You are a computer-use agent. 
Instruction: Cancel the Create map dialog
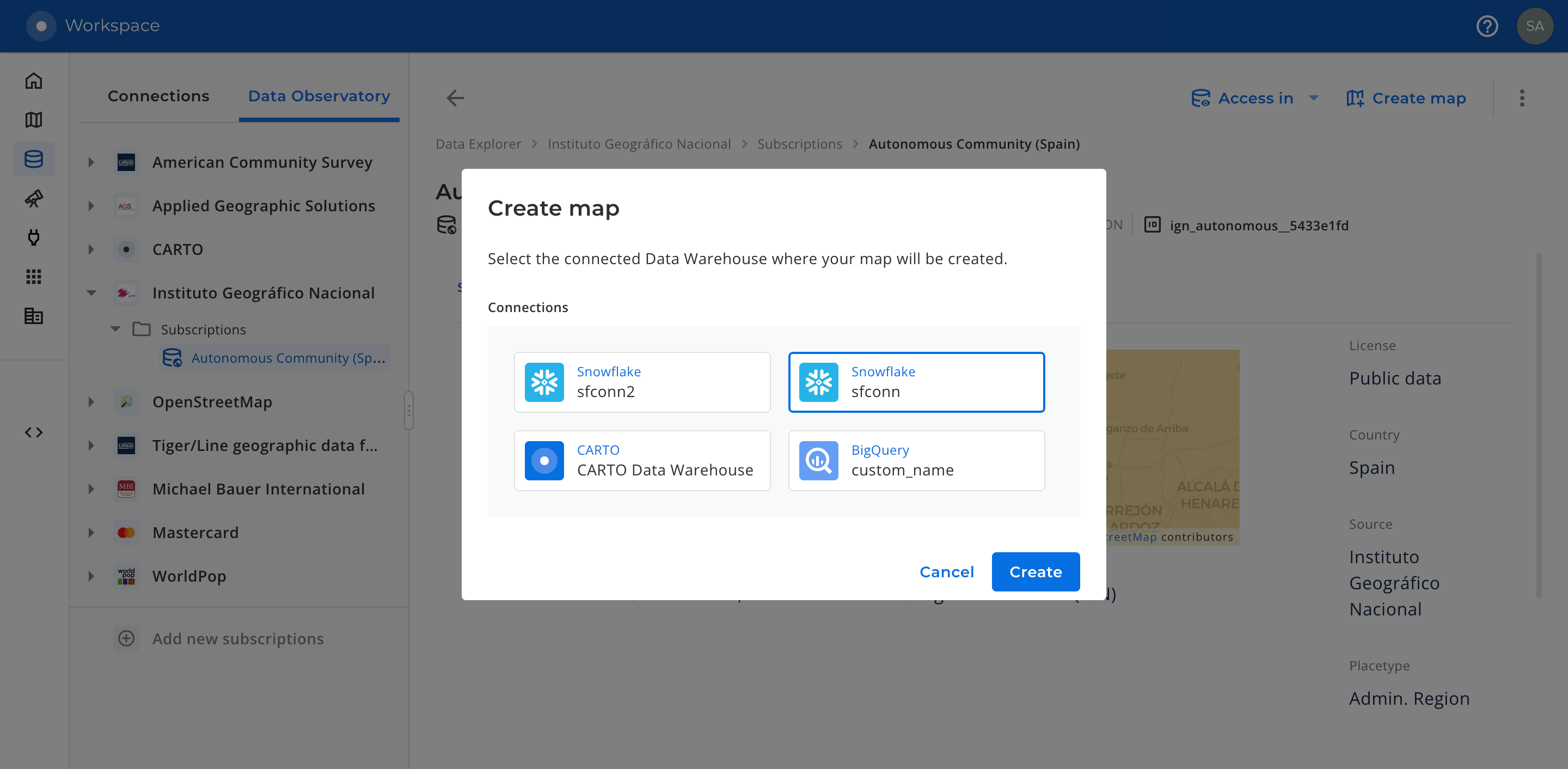(x=947, y=572)
